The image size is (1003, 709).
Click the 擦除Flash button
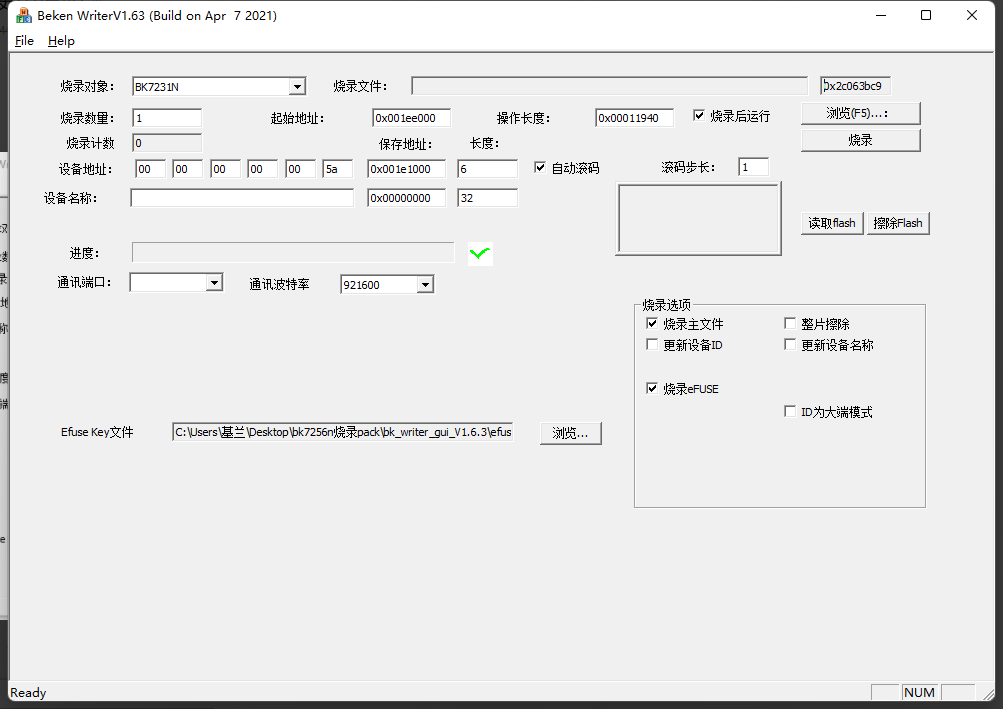[897, 223]
